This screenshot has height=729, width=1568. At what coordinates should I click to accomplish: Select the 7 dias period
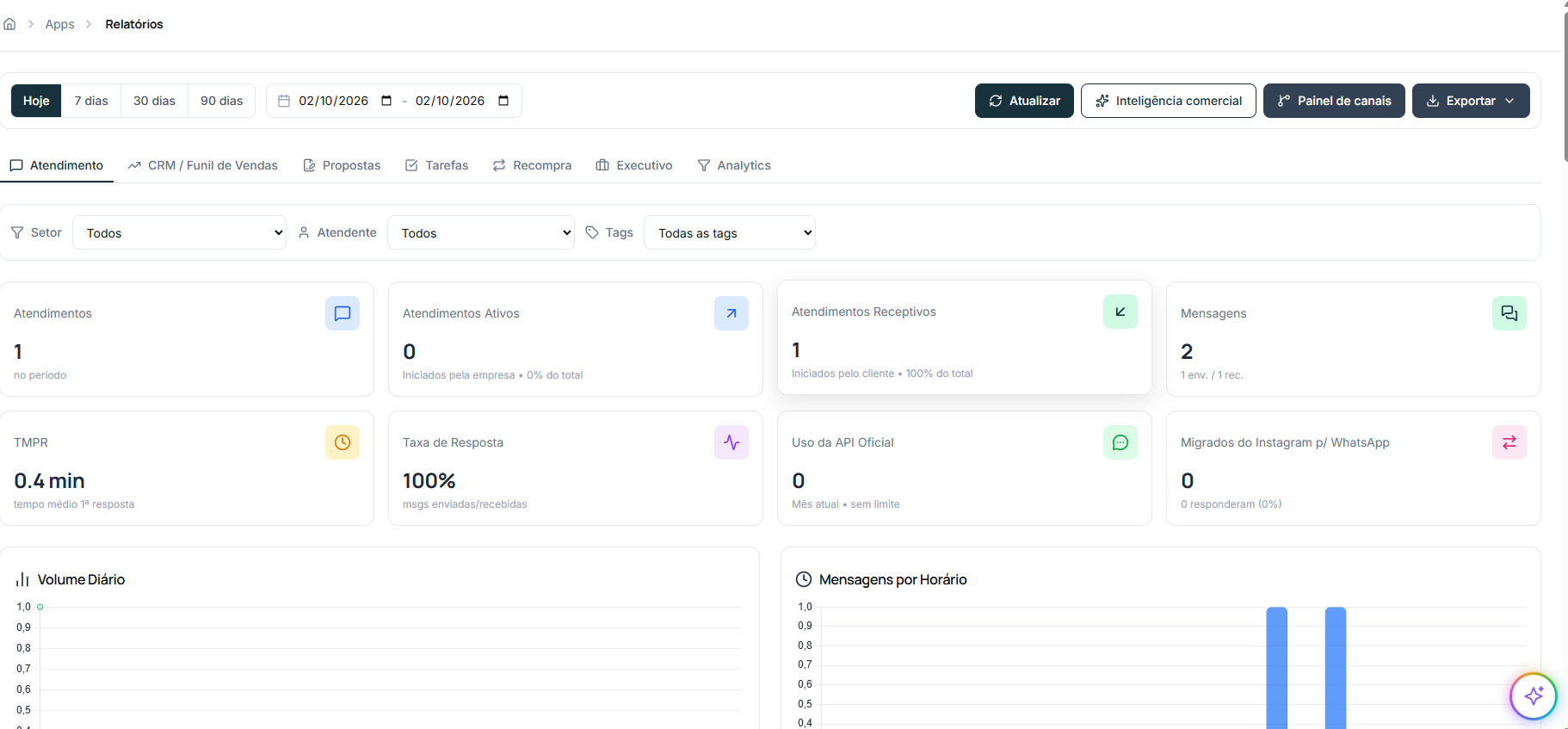click(91, 101)
